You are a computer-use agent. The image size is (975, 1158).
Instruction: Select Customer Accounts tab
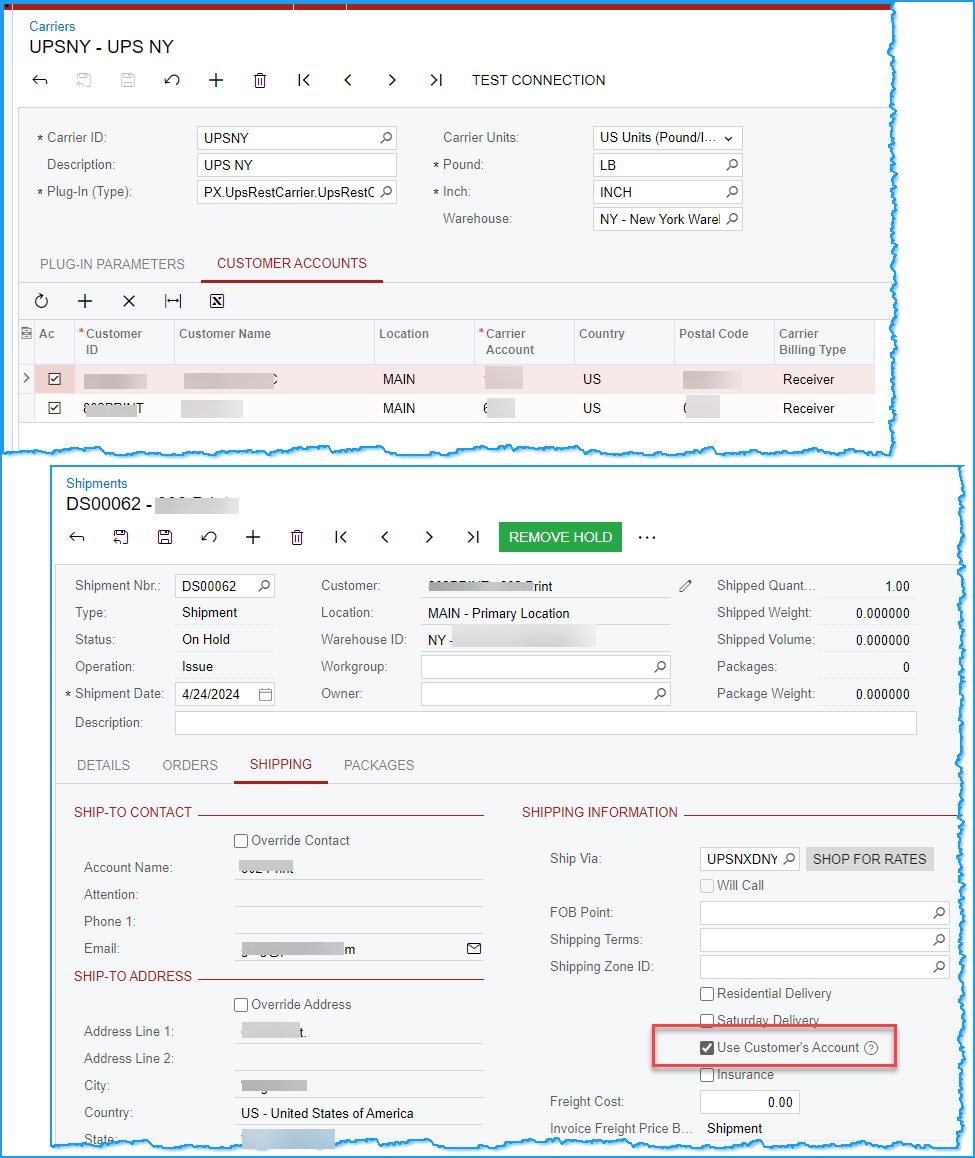pos(292,264)
